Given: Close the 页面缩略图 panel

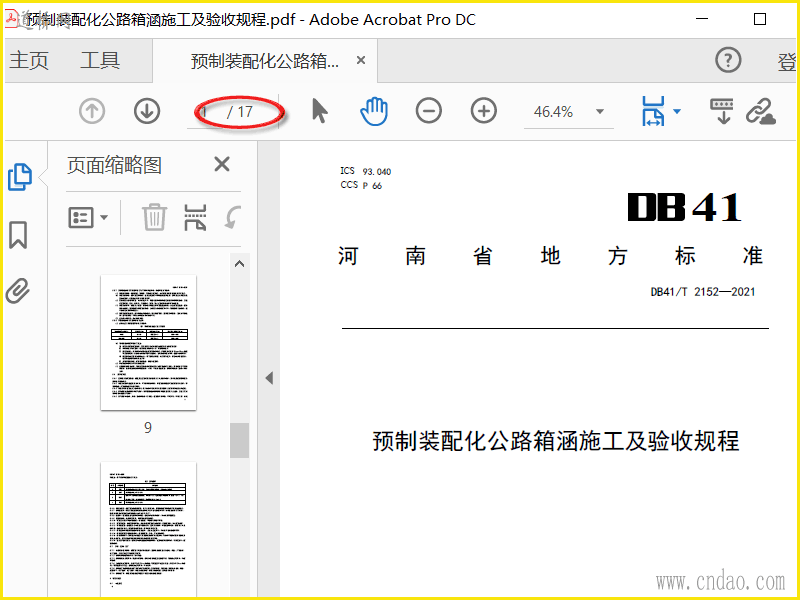Looking at the screenshot, I should click(222, 164).
